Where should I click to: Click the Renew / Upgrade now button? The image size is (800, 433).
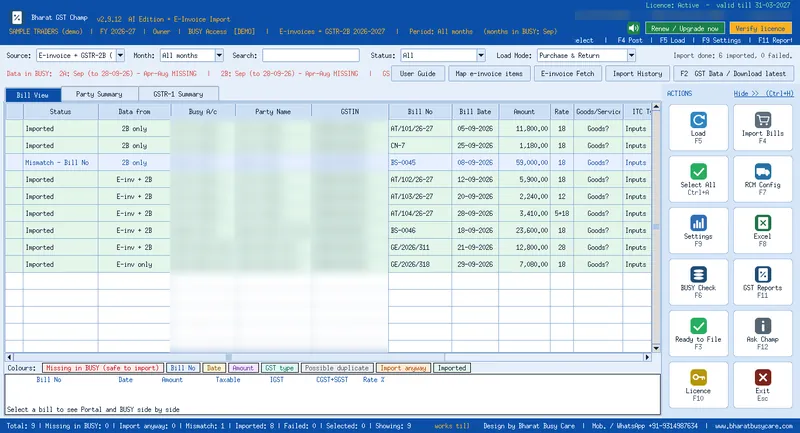click(x=685, y=29)
